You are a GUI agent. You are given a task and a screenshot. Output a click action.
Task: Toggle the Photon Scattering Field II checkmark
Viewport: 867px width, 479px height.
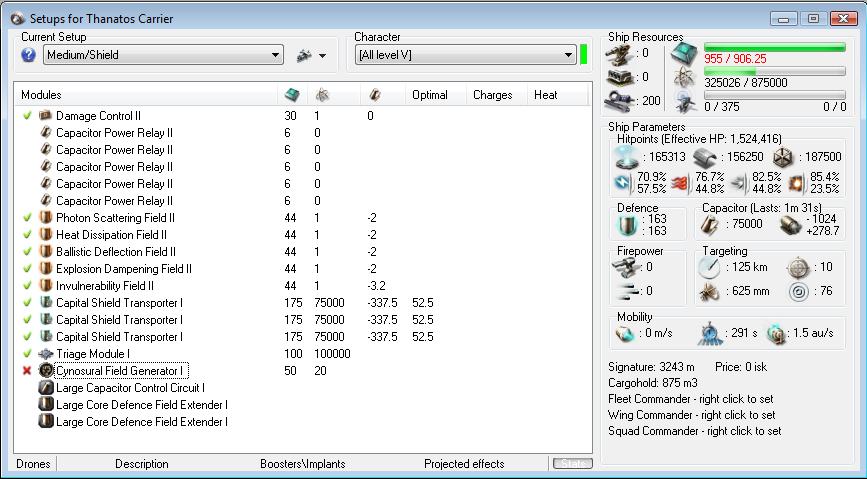point(27,218)
